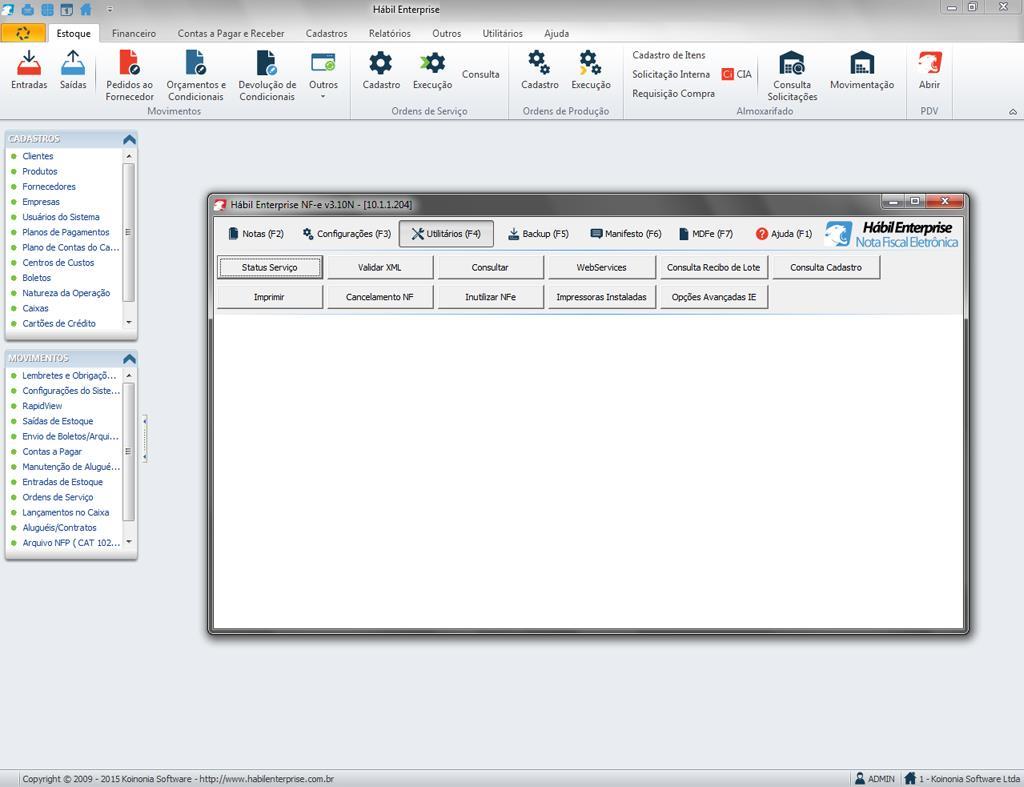The height and width of the screenshot is (787, 1024).
Task: Click the Validar XML button
Action: coord(379,267)
